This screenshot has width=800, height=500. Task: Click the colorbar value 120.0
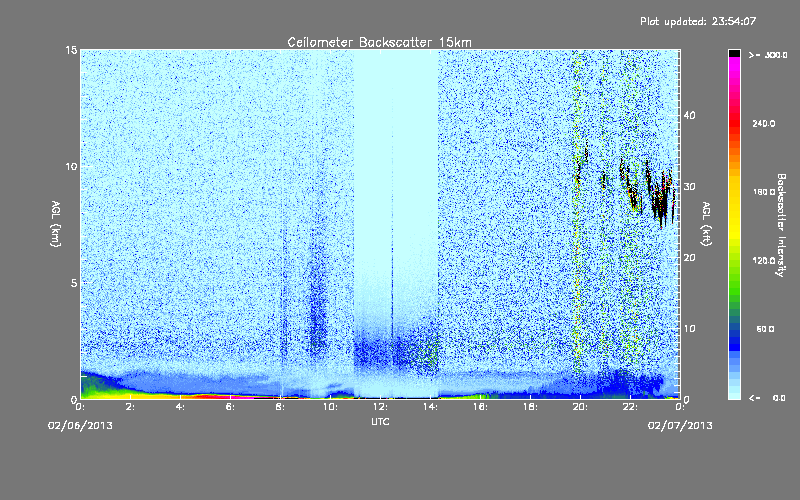coord(764,261)
